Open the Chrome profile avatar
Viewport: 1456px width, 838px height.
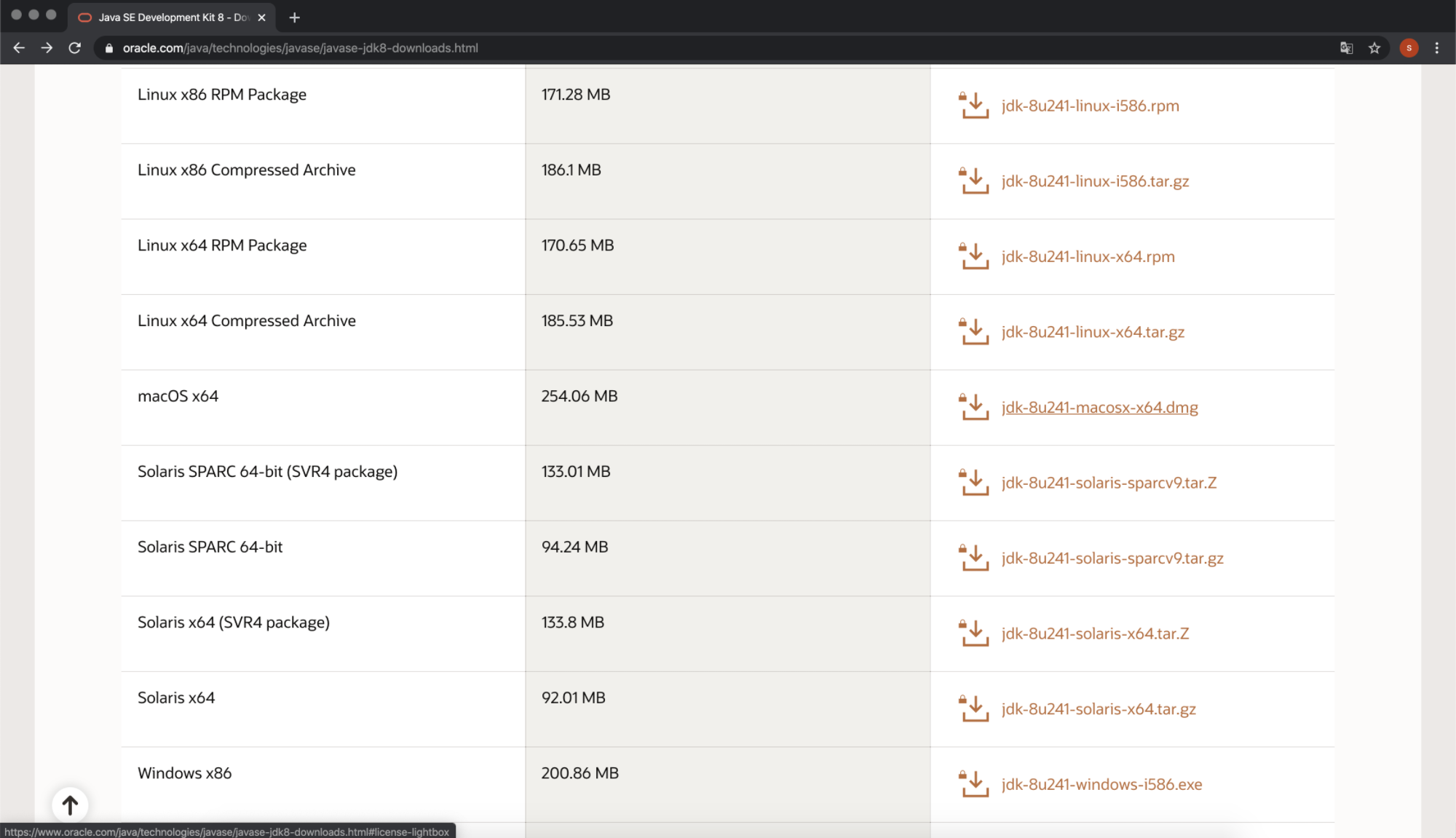[x=1409, y=48]
